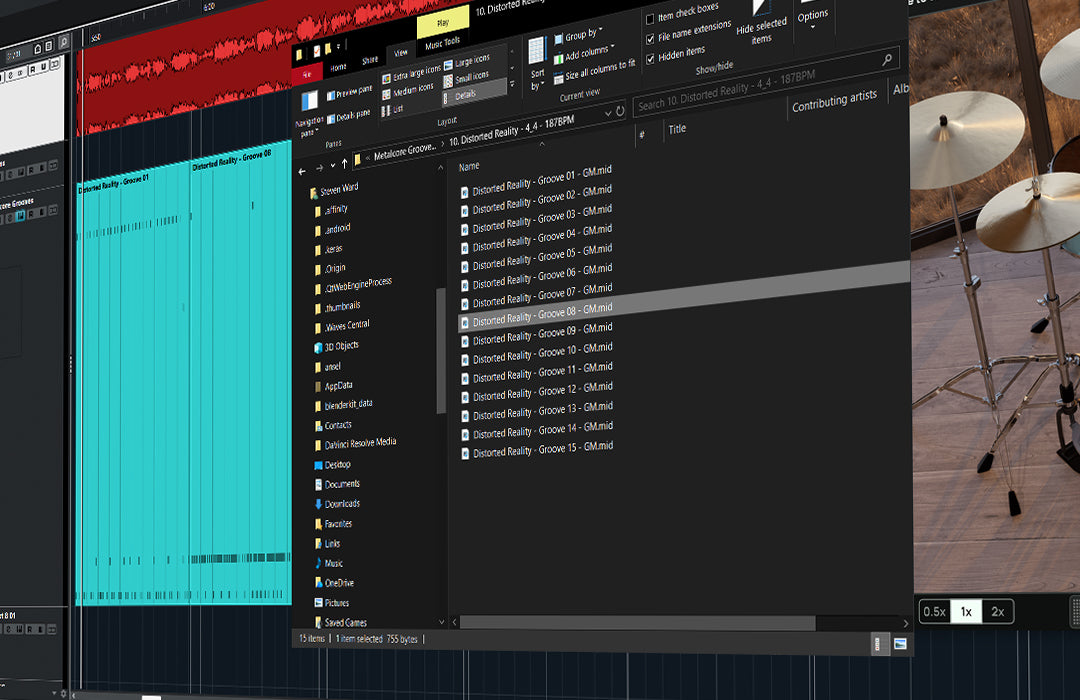Uncheck Hidden items checkbox

tap(651, 58)
